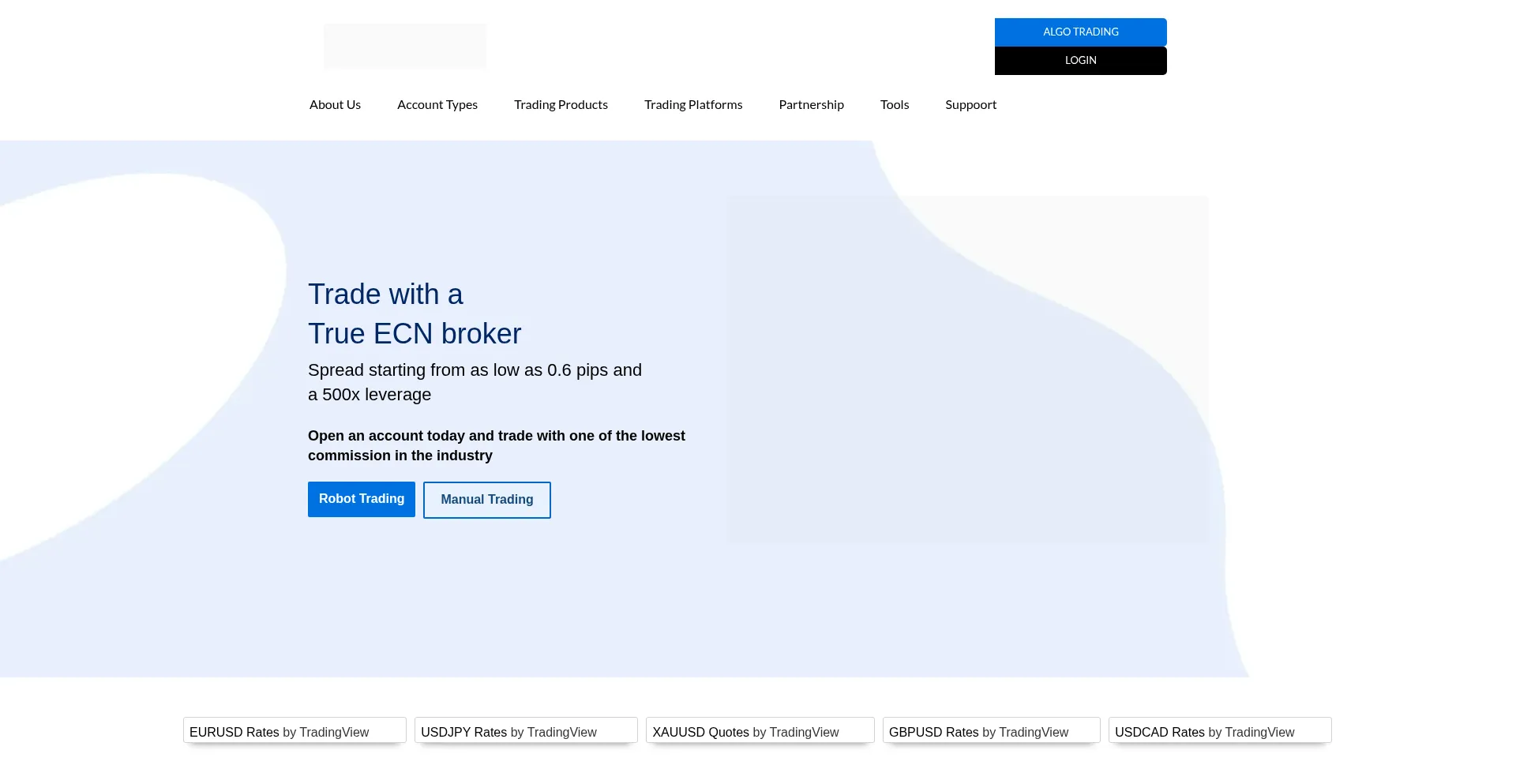Image resolution: width=1516 pixels, height=784 pixels.
Task: Open the USDCAD Rates link
Action: point(1159,733)
